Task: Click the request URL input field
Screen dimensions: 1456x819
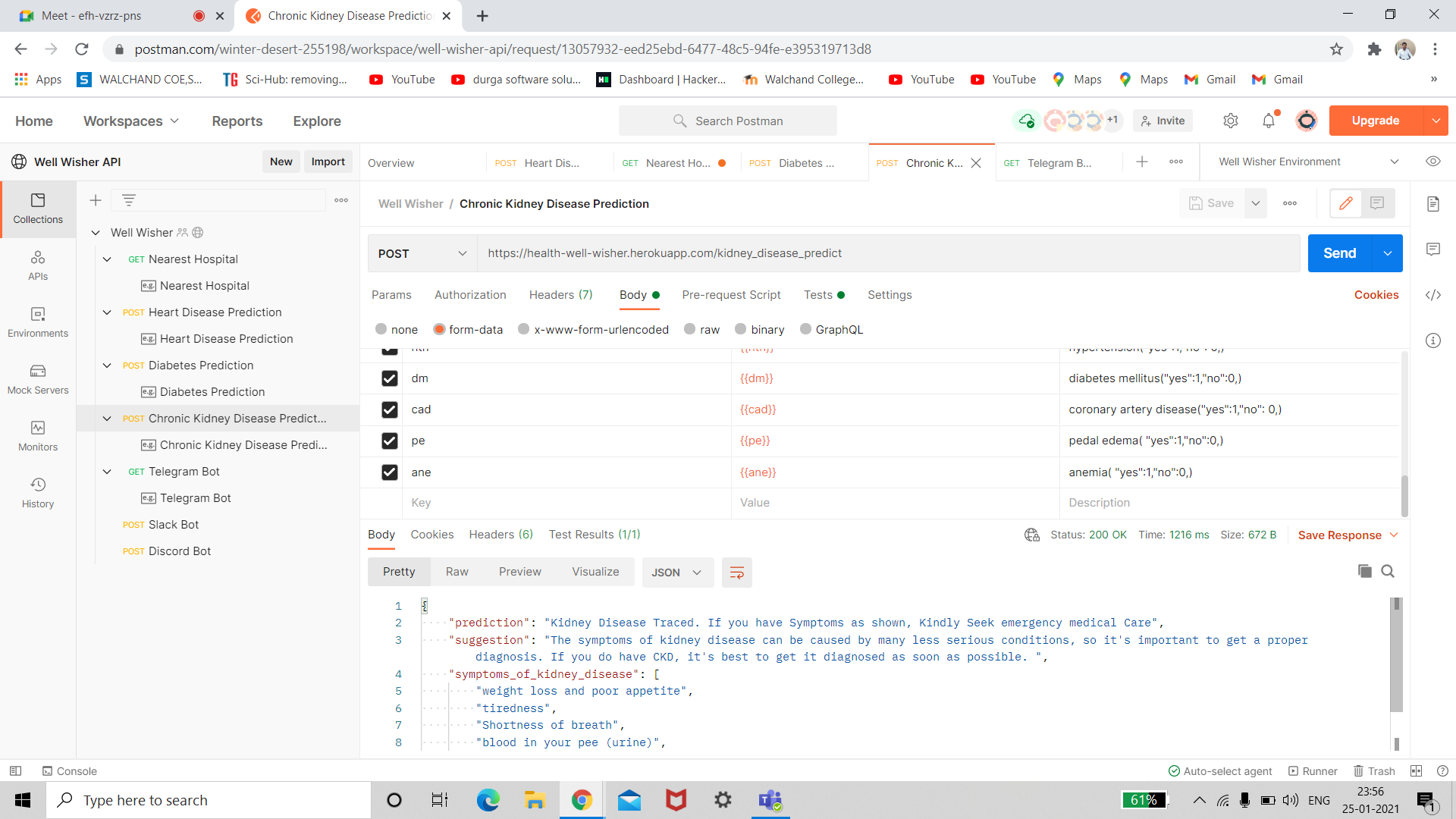Action: pyautogui.click(x=887, y=253)
